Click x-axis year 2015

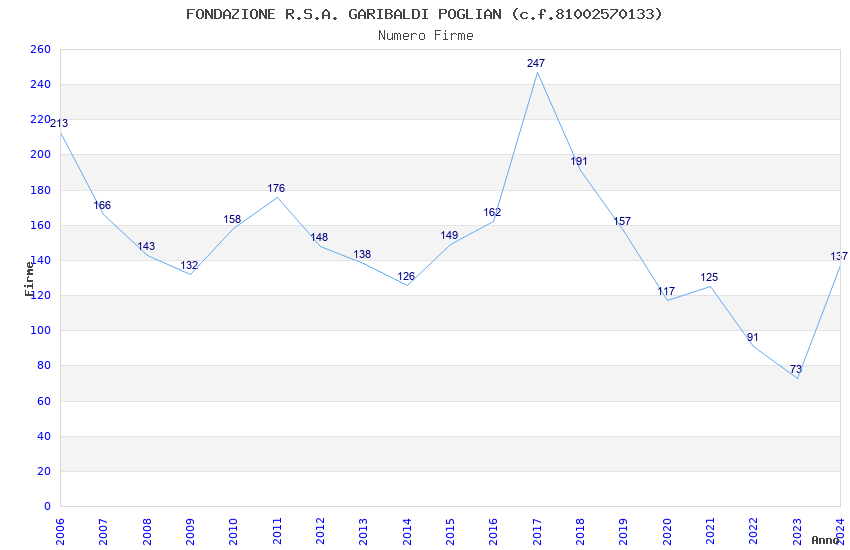coord(450,532)
